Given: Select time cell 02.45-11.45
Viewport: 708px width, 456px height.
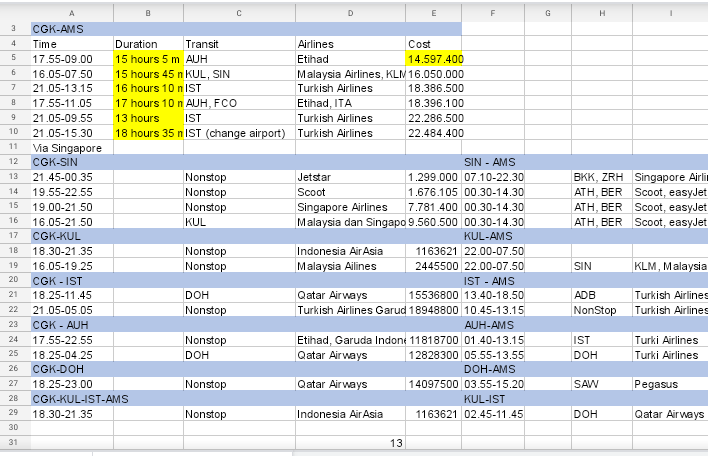Looking at the screenshot, I should [x=493, y=414].
